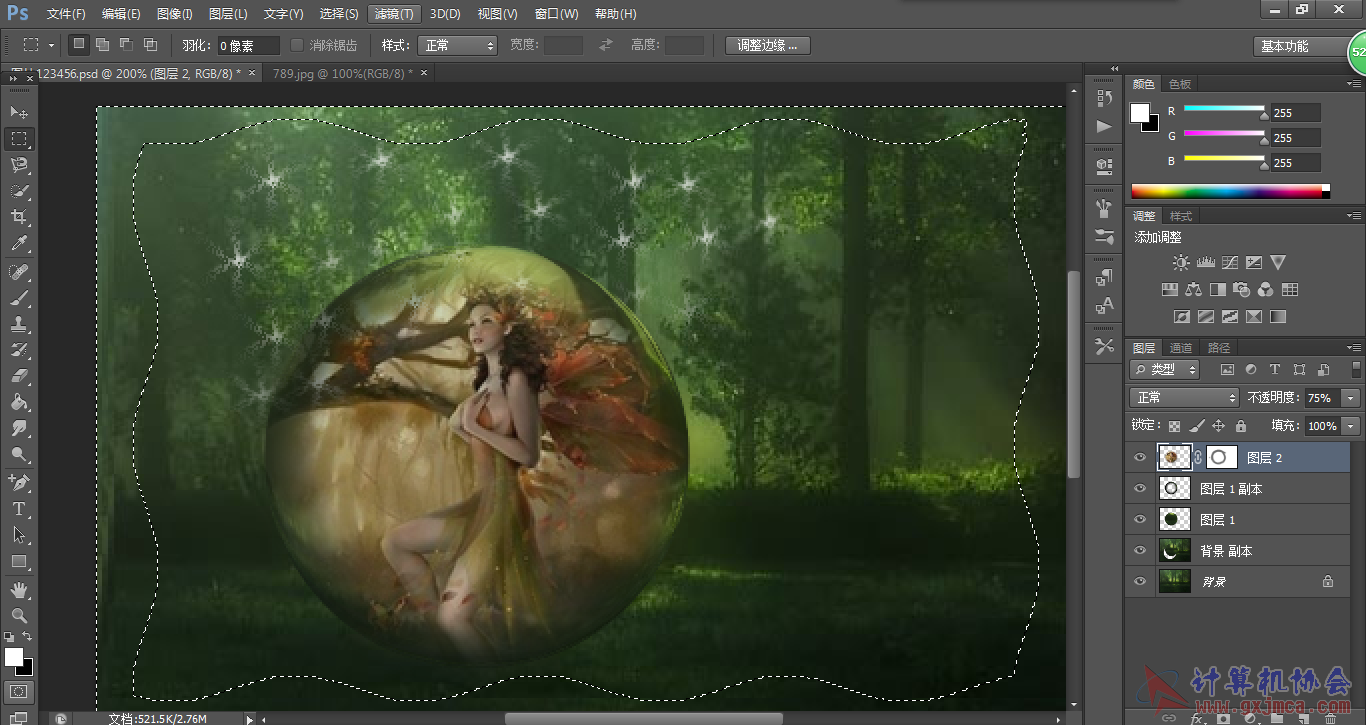
Task: Open the 图层(L) menu
Action: click(x=228, y=14)
